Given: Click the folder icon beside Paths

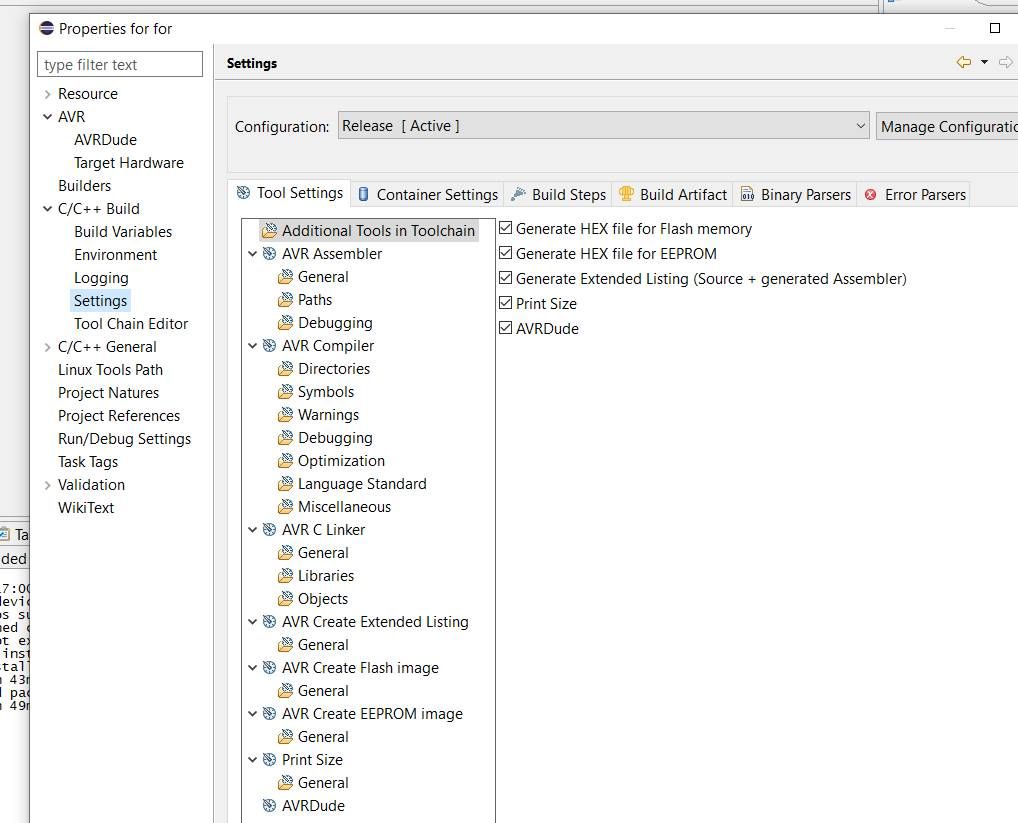Looking at the screenshot, I should click(285, 300).
